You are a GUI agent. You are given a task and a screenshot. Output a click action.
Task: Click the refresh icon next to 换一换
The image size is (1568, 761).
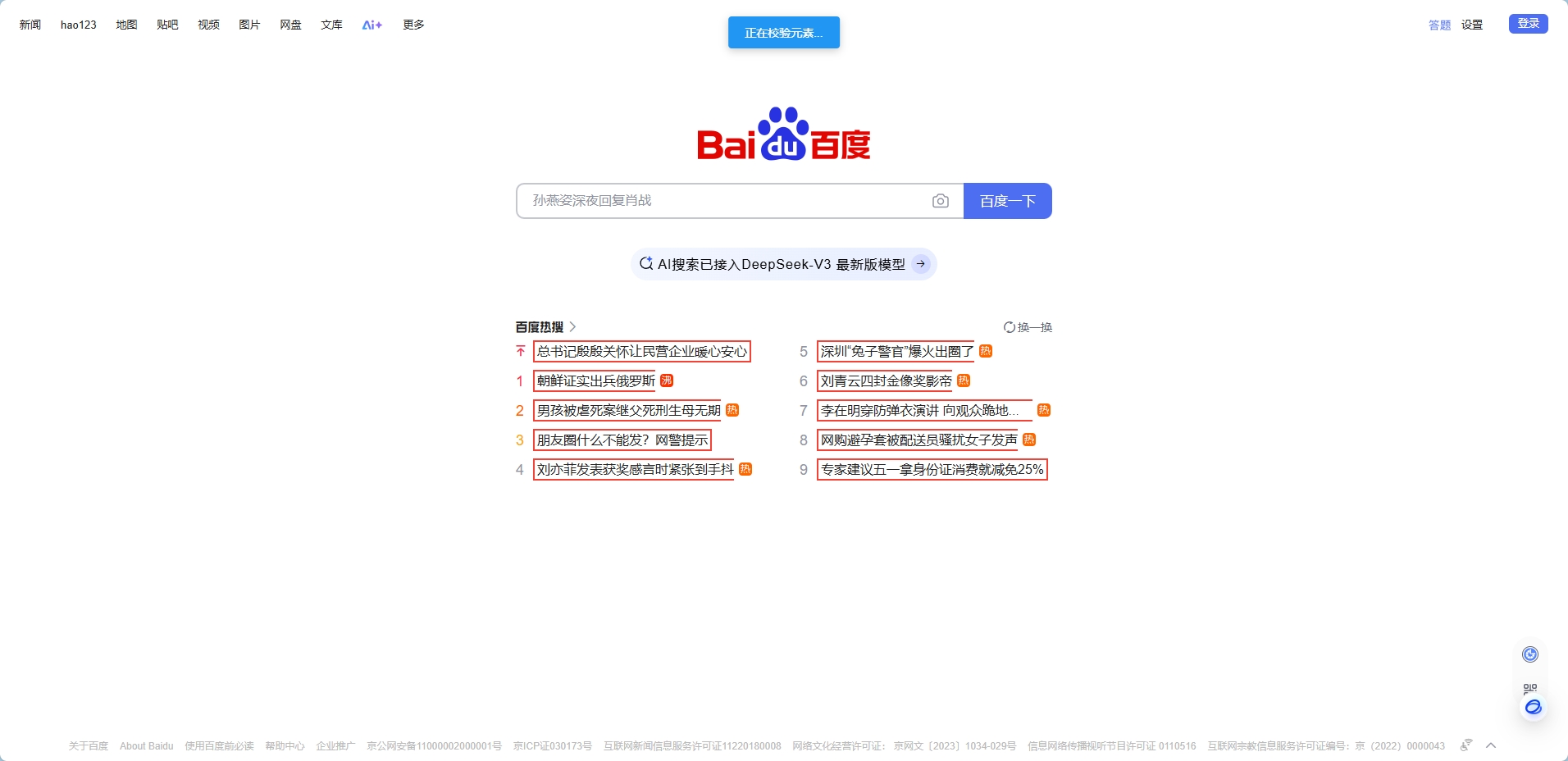(x=1010, y=327)
